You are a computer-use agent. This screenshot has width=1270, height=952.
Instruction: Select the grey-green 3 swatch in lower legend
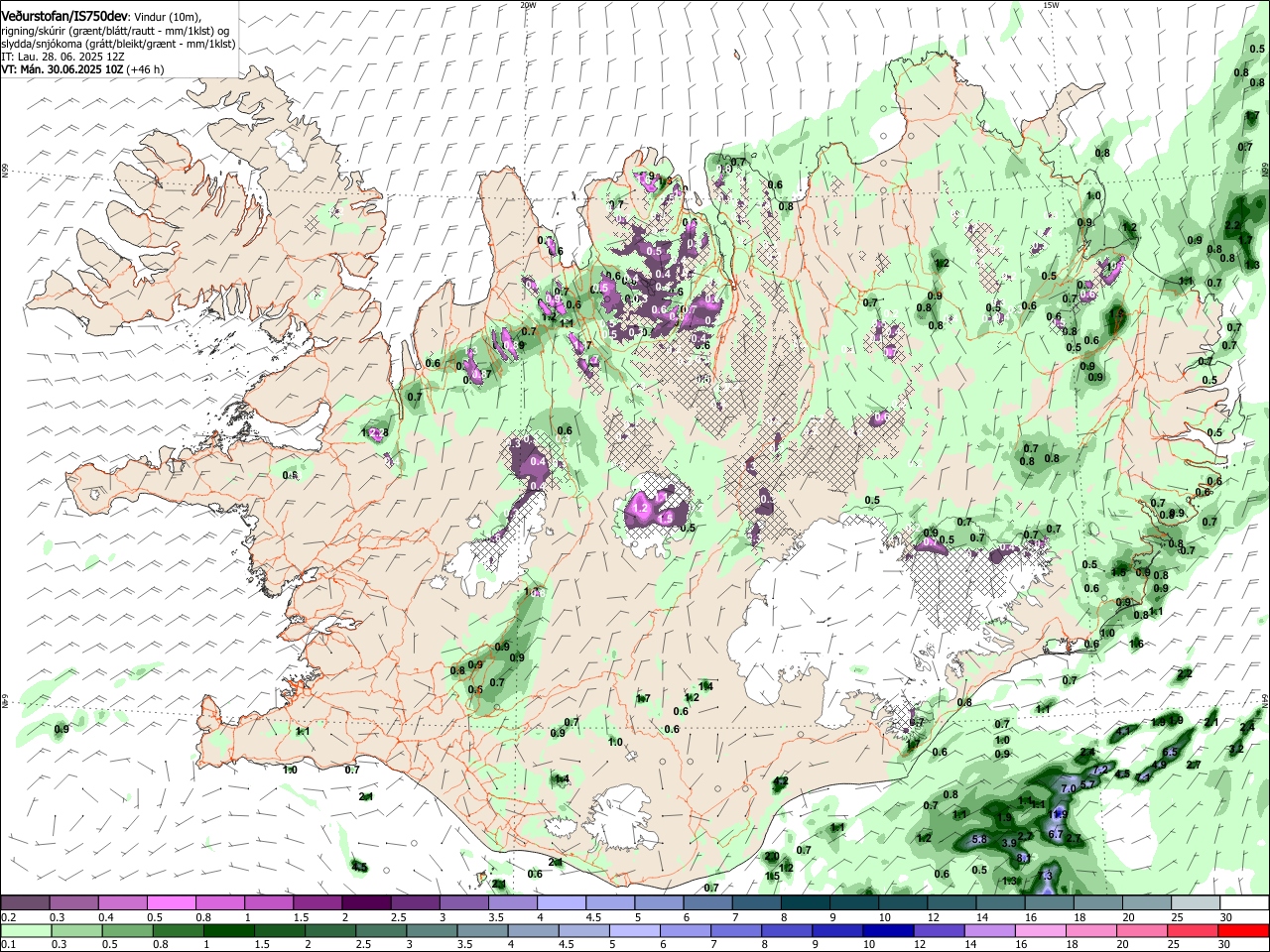click(x=430, y=930)
